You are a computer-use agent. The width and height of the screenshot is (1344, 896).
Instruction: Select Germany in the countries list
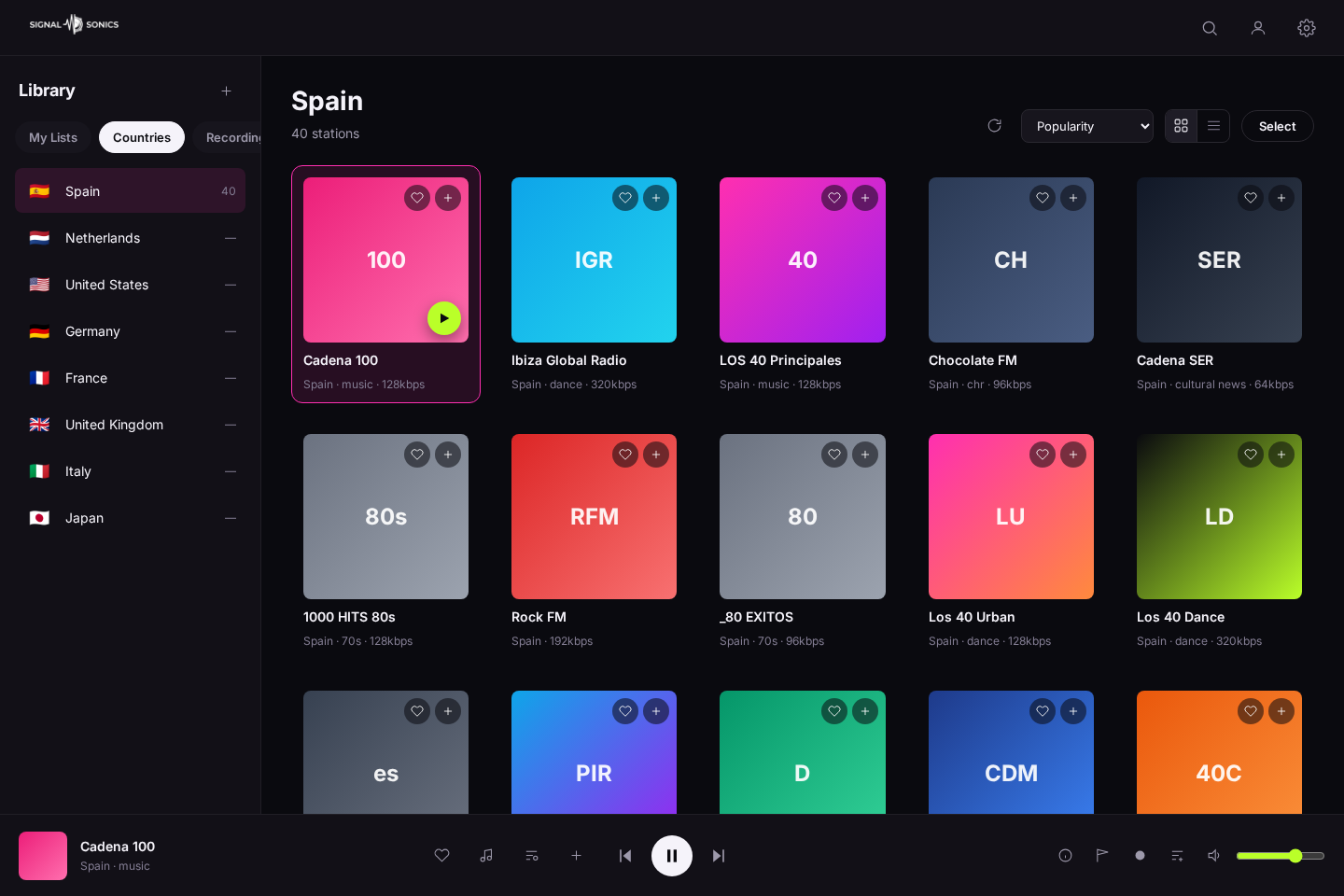(130, 331)
